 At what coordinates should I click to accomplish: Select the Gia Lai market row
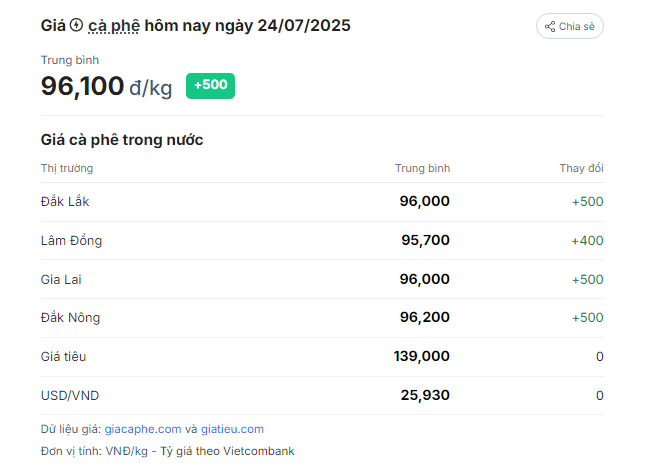click(x=322, y=279)
